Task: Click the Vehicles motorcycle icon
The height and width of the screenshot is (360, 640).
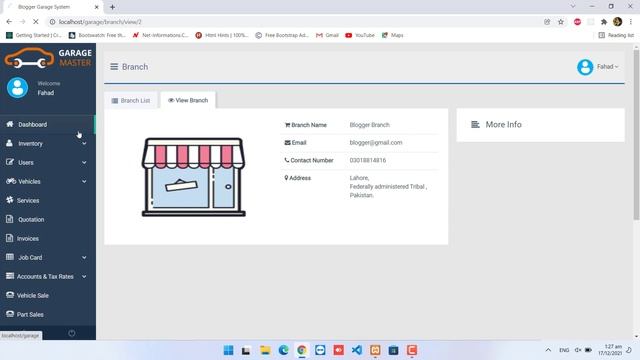Action: pos(11,181)
